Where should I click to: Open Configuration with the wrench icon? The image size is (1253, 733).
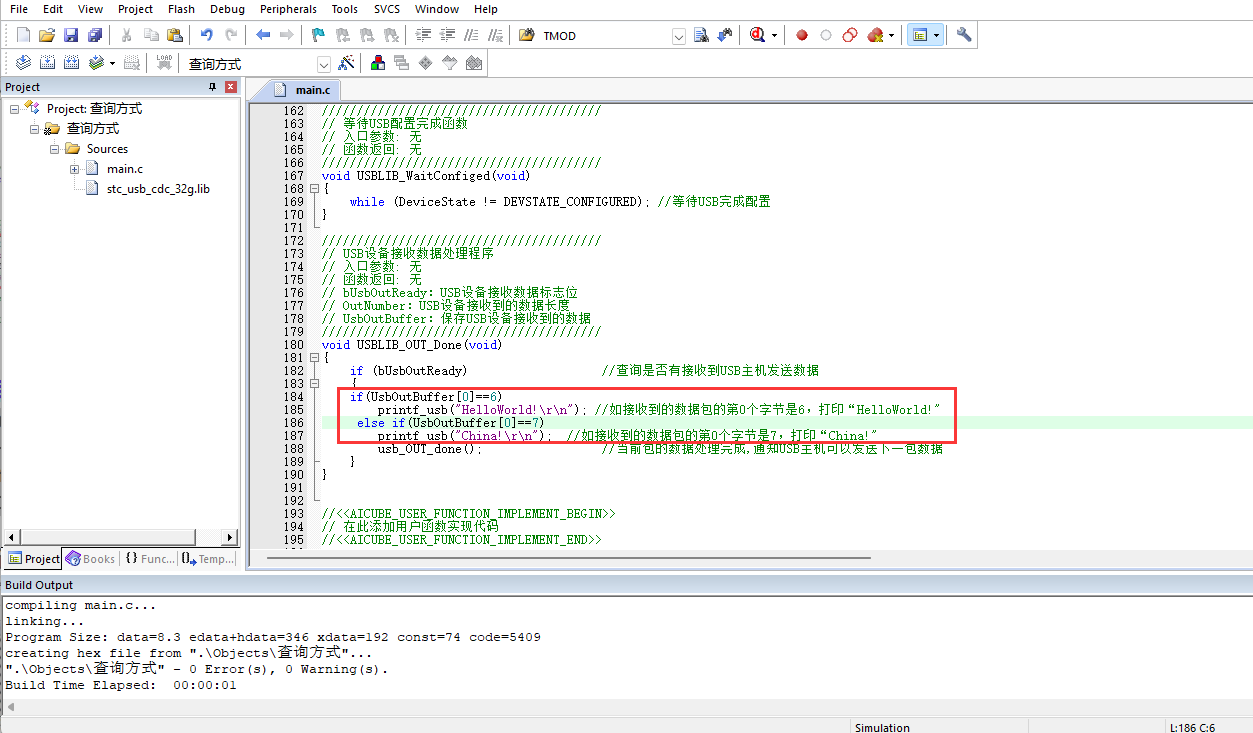964,35
